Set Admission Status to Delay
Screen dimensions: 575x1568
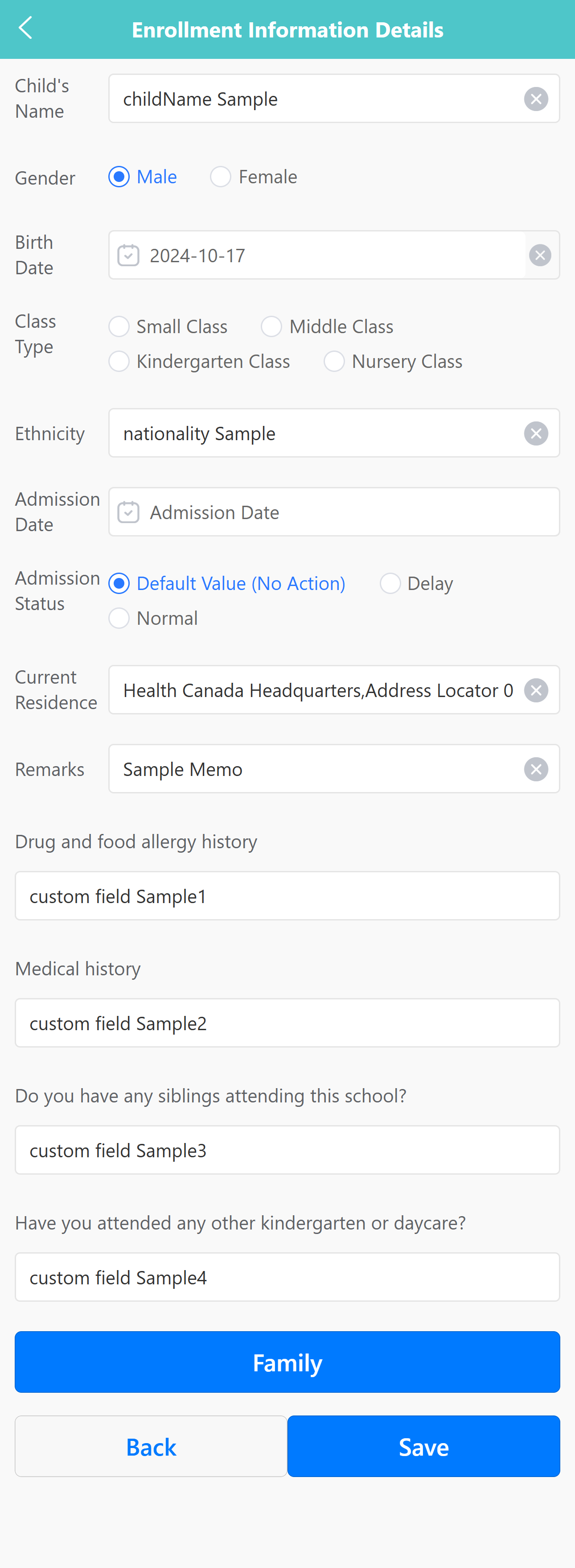[x=390, y=584]
